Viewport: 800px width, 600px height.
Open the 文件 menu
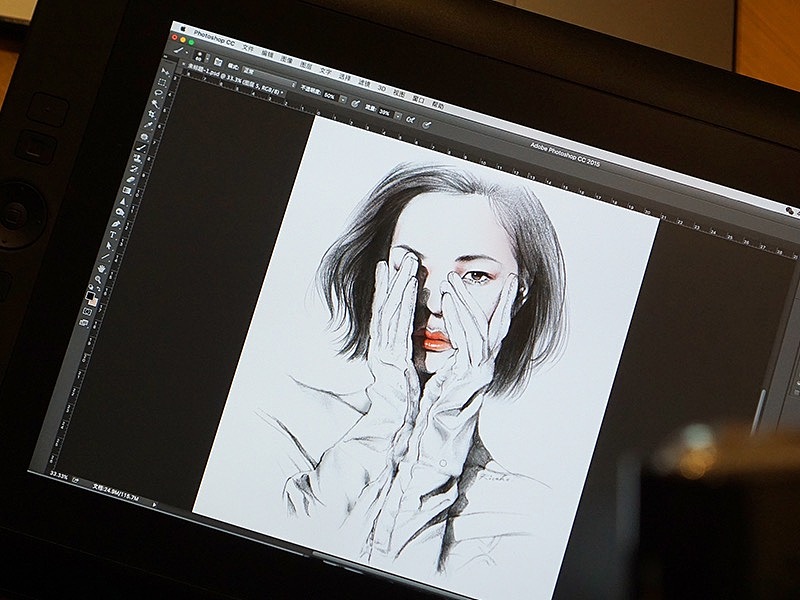pos(247,47)
